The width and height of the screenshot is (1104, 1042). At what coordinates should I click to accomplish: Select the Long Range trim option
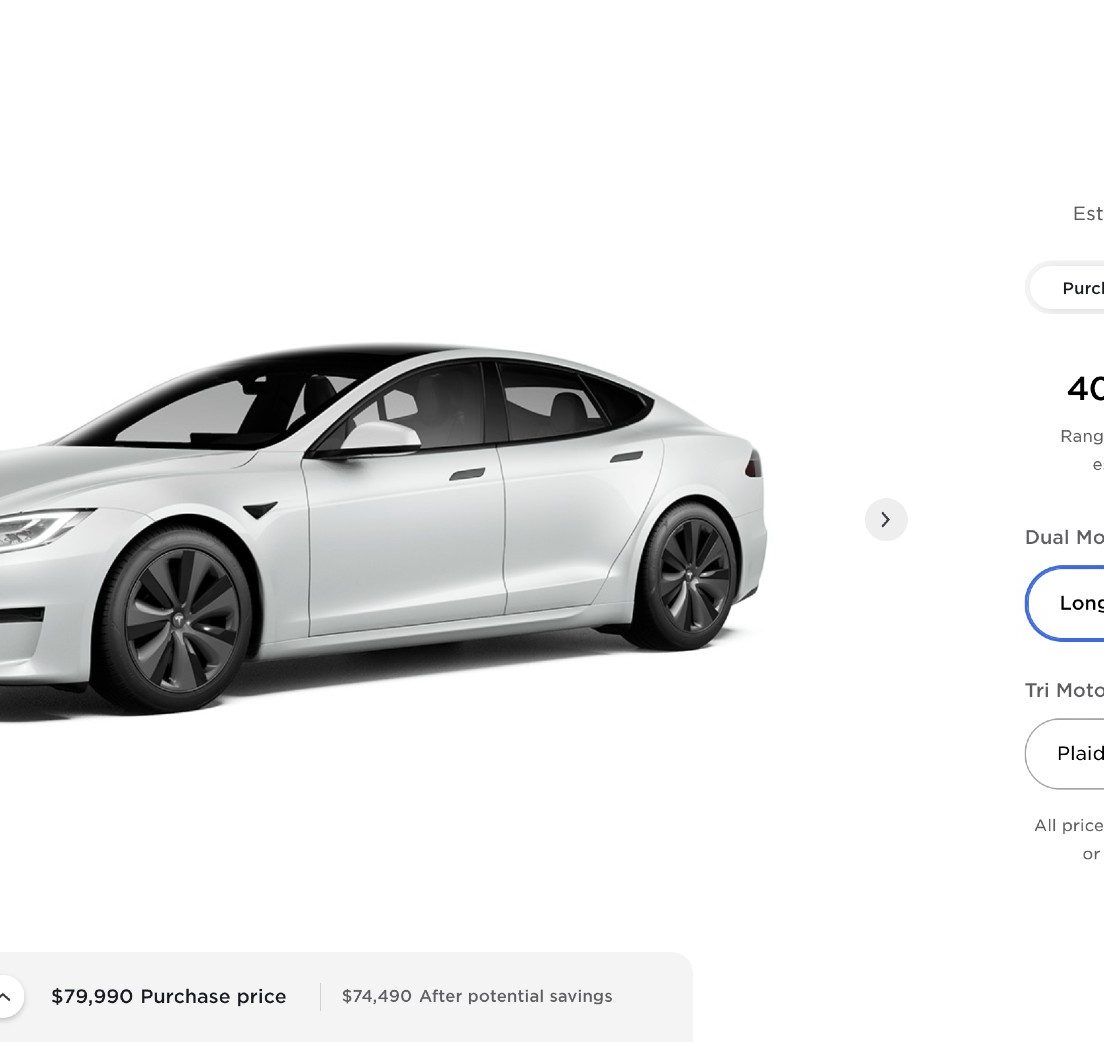point(1065,603)
